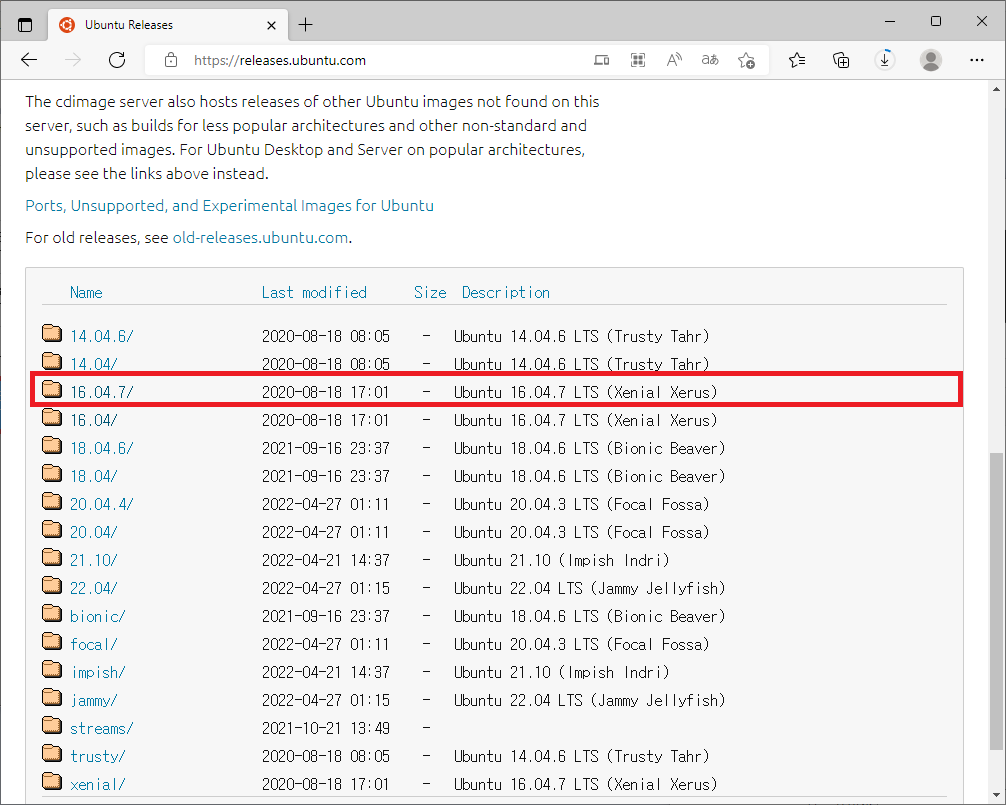1006x805 pixels.
Task: Click folder icon beside 21.10/
Action: 52,557
